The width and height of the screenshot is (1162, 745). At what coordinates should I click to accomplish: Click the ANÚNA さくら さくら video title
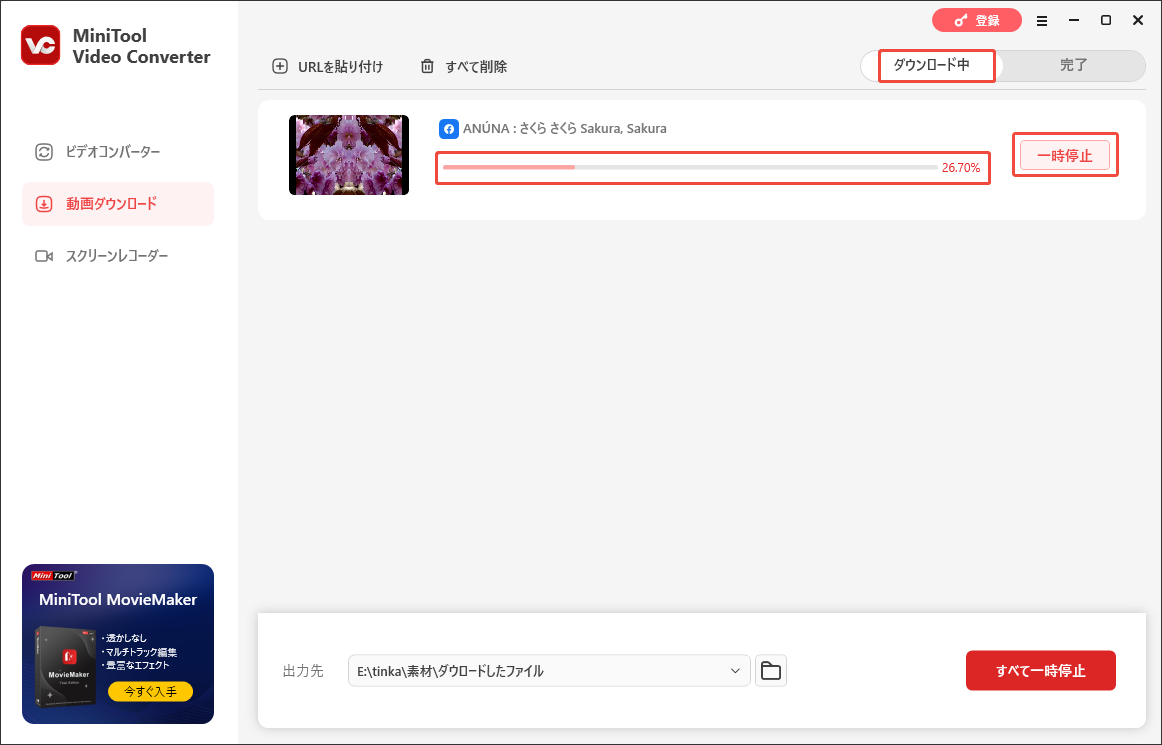pyautogui.click(x=565, y=129)
